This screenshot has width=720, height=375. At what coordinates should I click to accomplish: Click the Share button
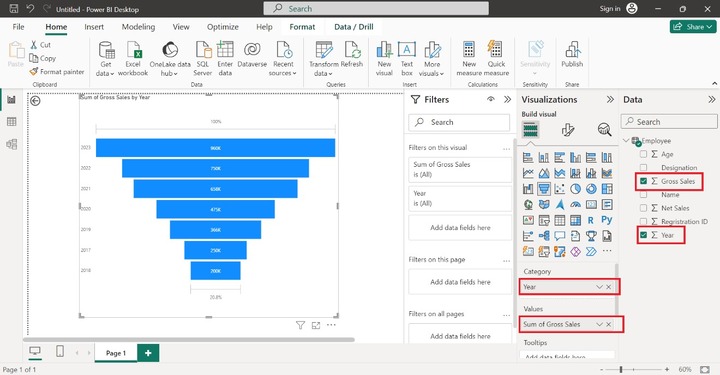(x=693, y=27)
